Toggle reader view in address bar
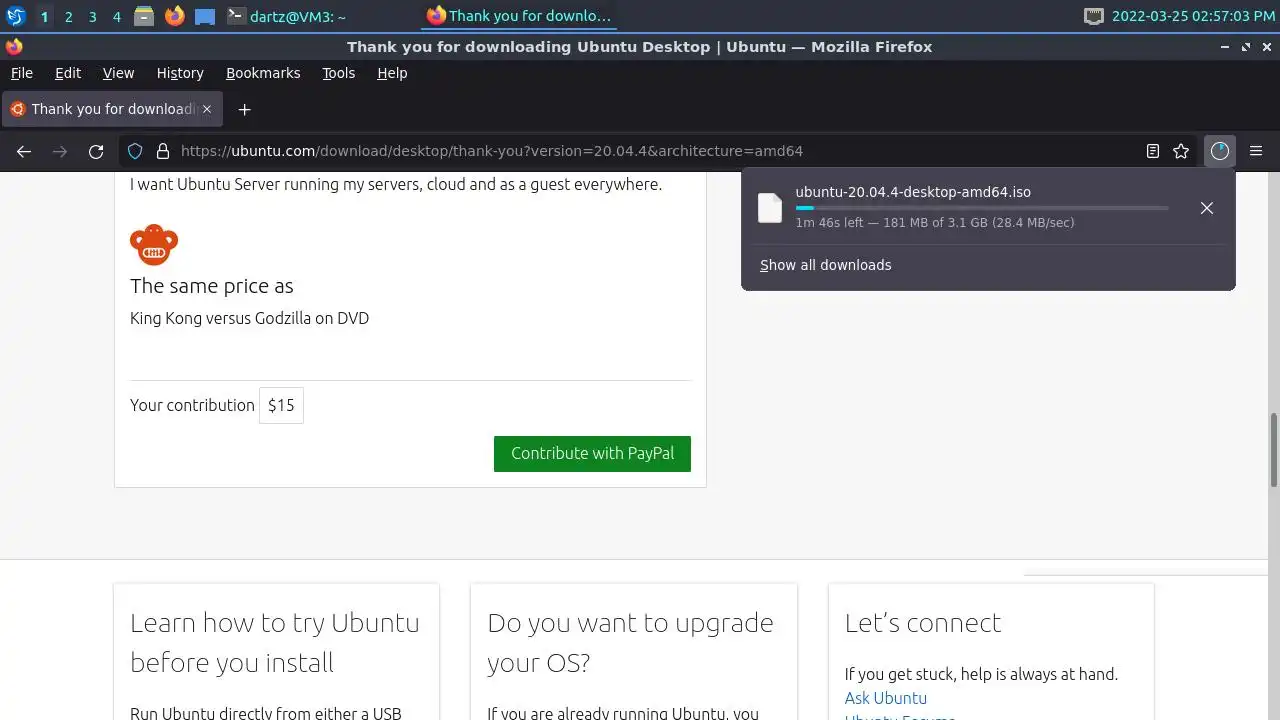1280x720 pixels. pyautogui.click(x=1153, y=151)
